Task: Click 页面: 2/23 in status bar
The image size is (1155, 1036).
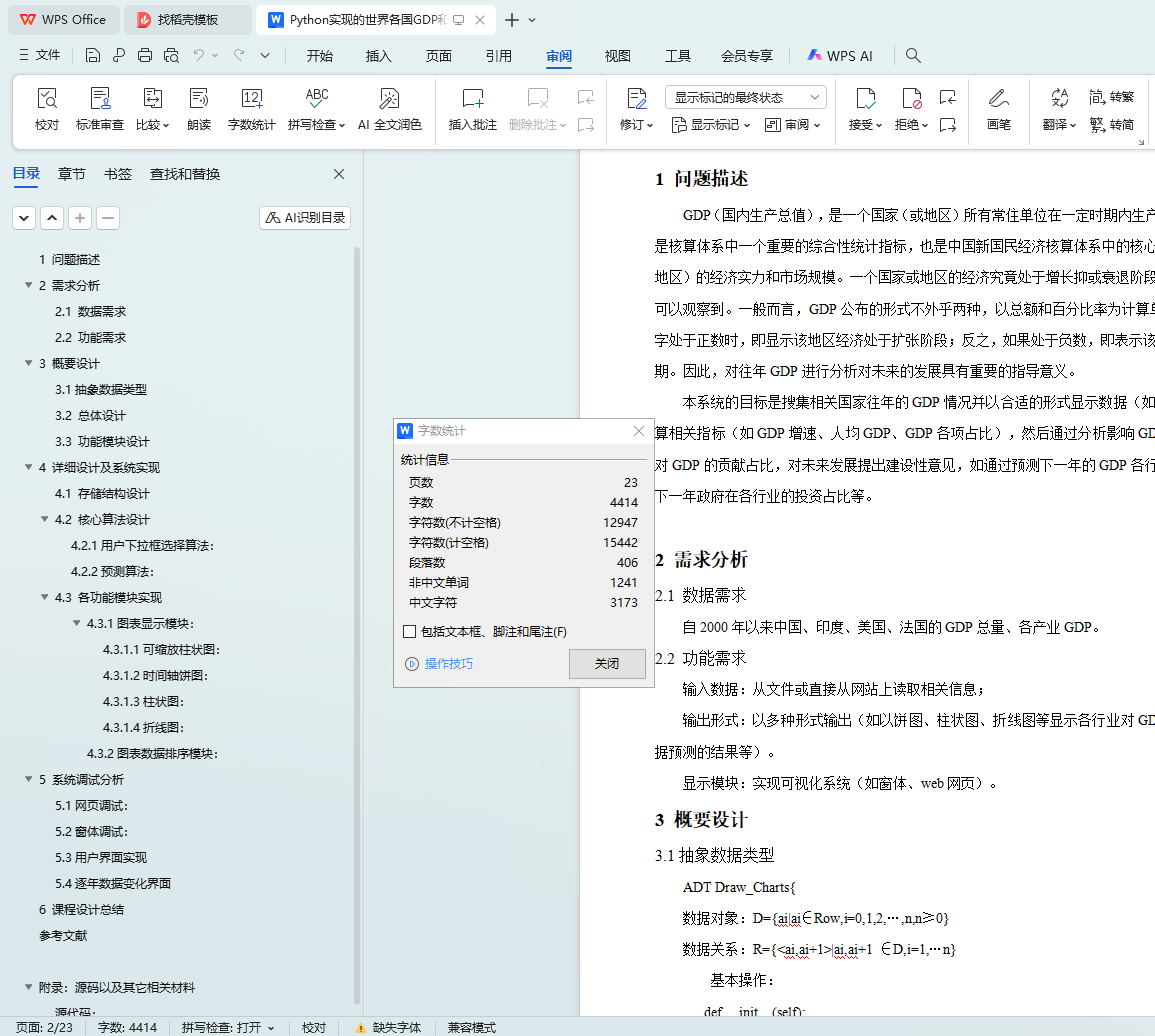Action: coord(44,1027)
